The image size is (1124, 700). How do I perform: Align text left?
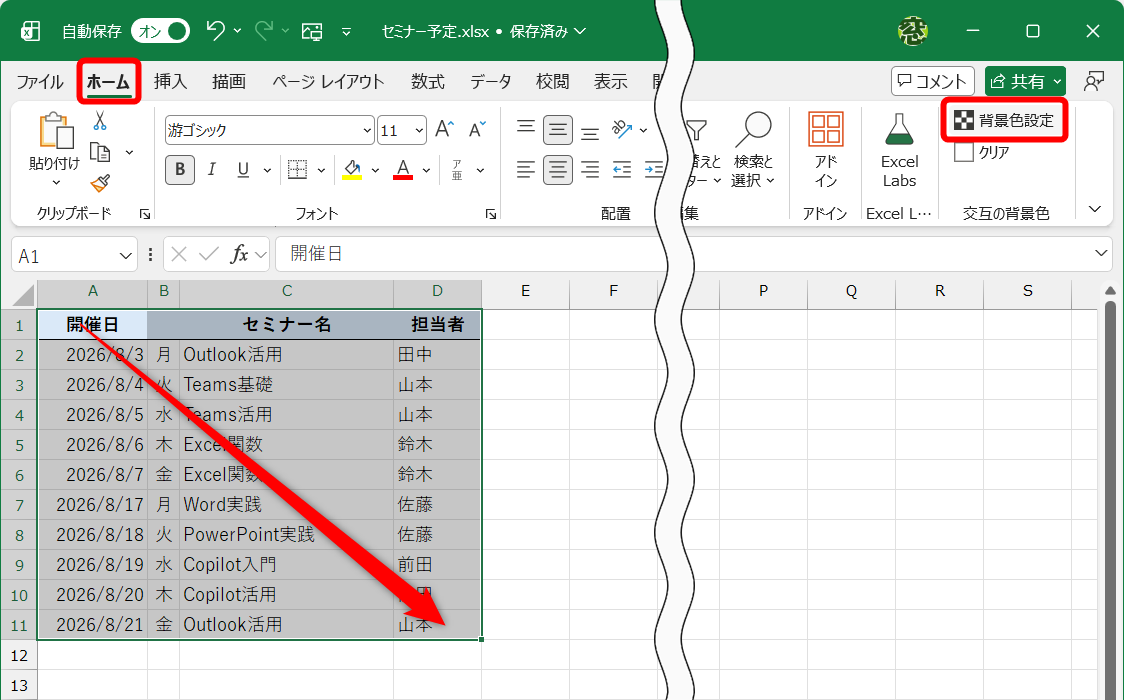click(x=526, y=170)
